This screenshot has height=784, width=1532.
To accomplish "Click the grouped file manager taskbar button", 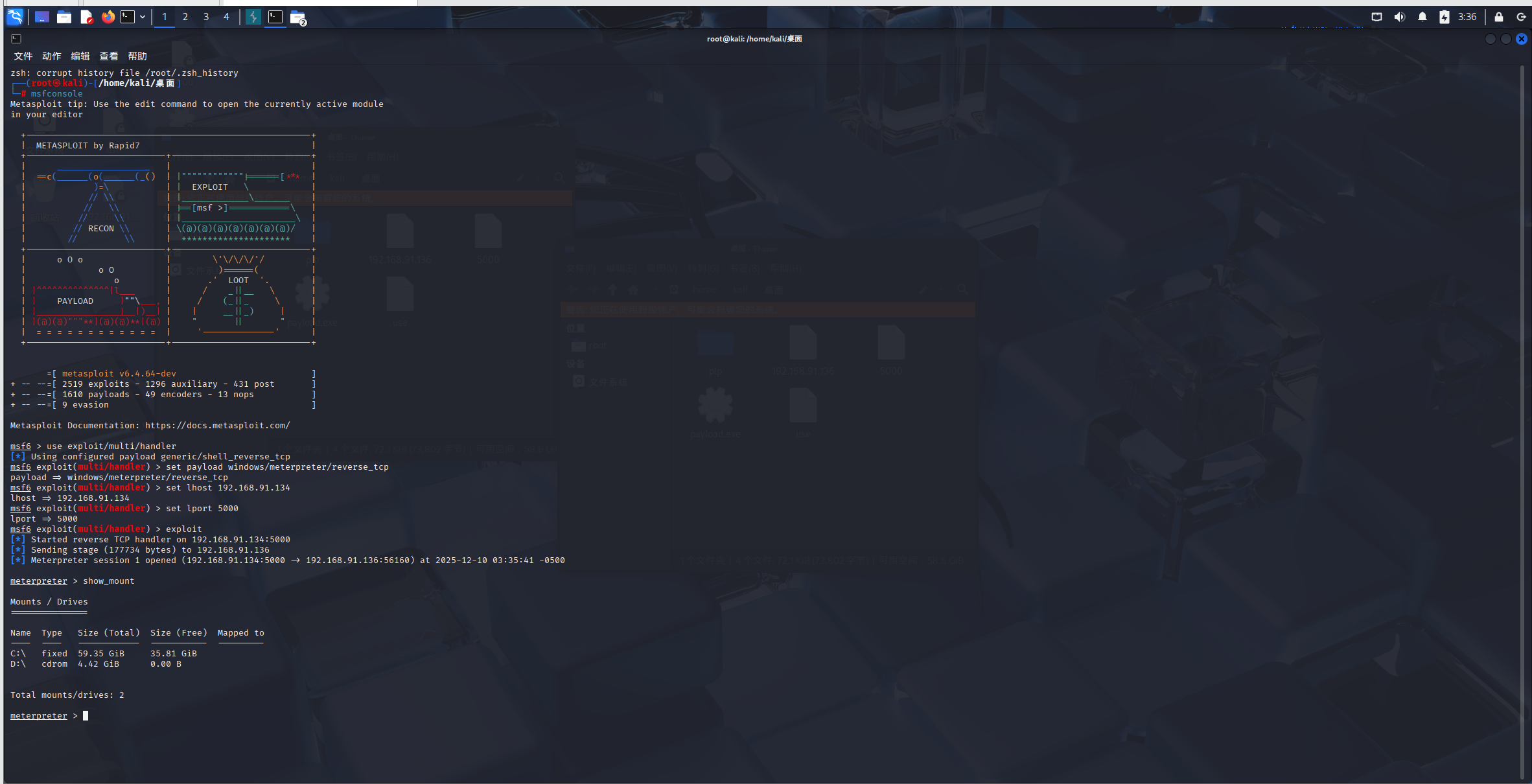I will [x=298, y=17].
